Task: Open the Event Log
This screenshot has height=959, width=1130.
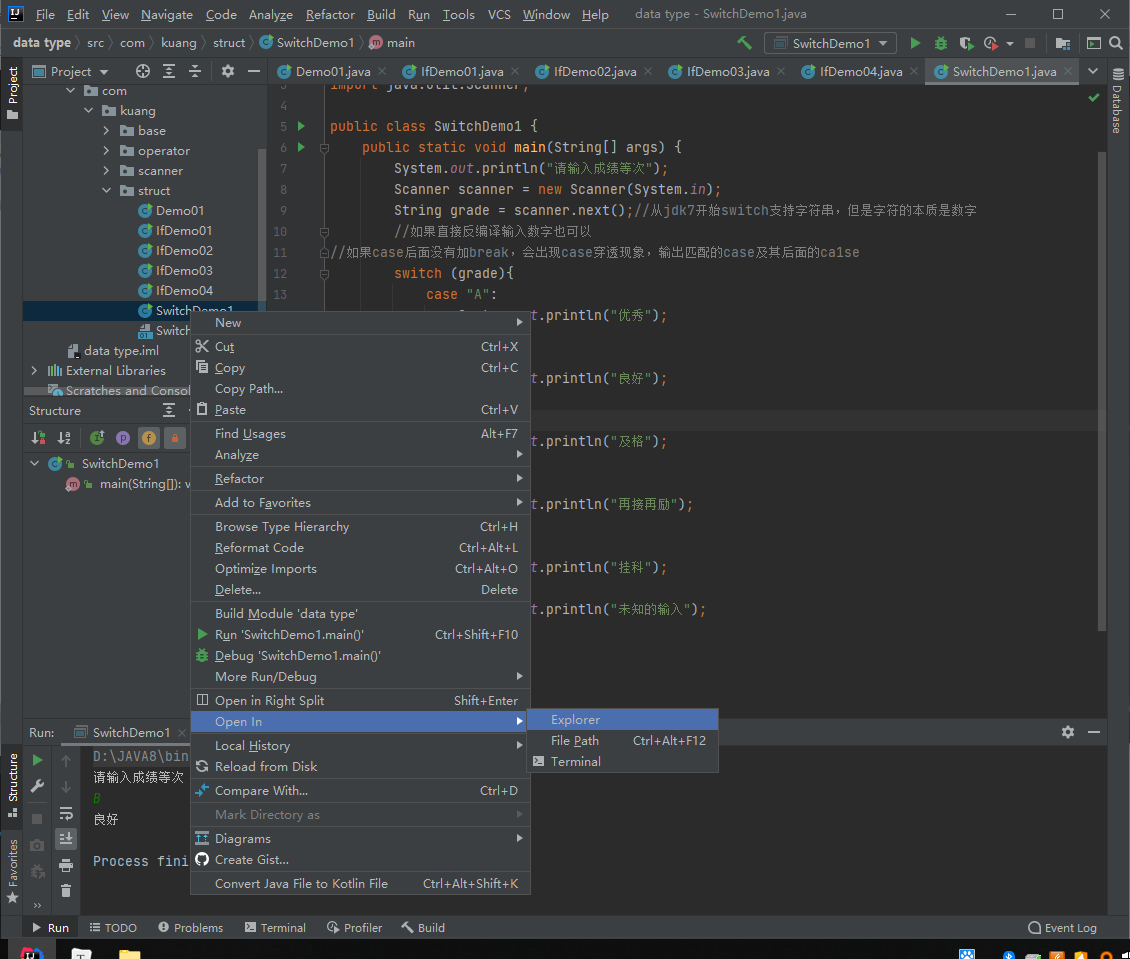Action: [1062, 927]
